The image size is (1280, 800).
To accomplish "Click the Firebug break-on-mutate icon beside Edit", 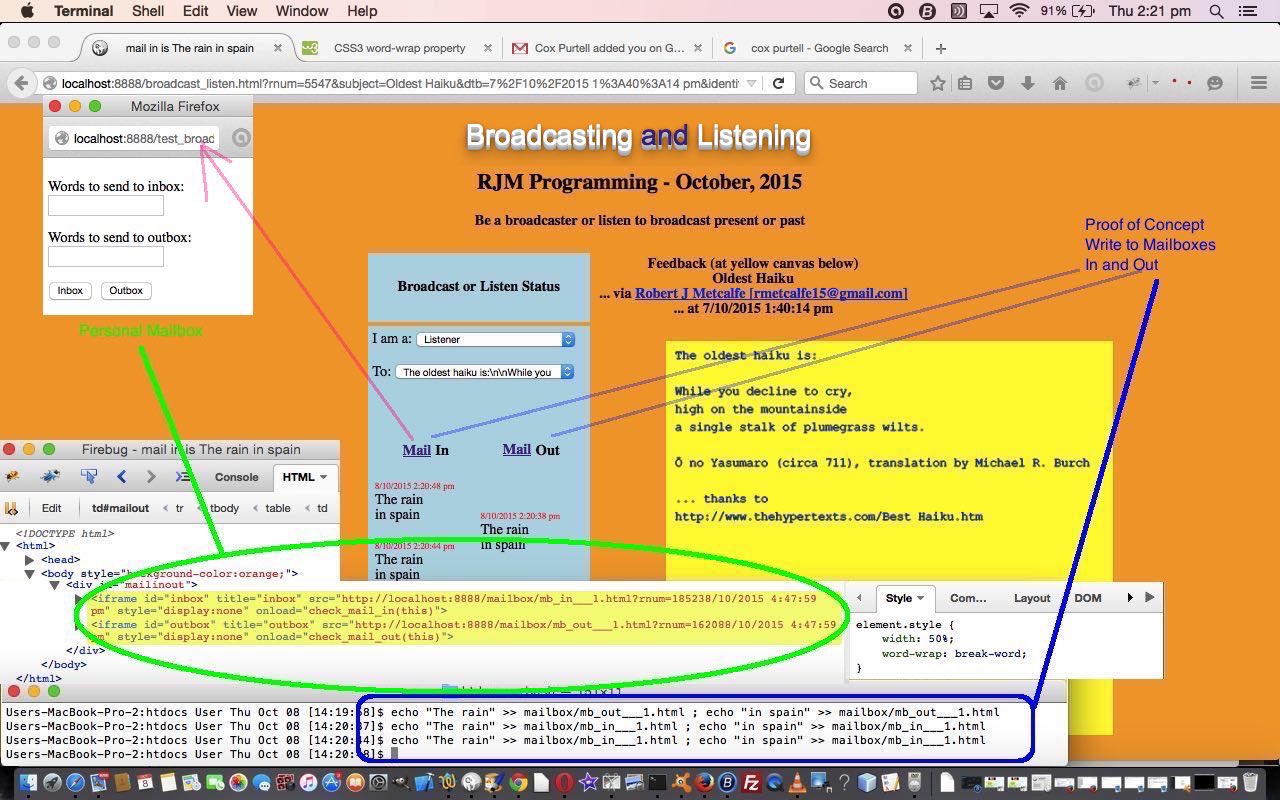I will tap(12, 508).
